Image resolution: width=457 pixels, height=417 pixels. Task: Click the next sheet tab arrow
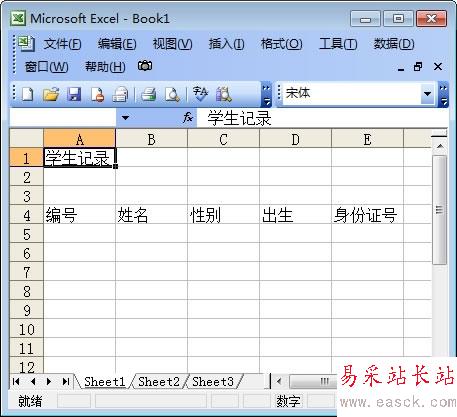[49, 381]
